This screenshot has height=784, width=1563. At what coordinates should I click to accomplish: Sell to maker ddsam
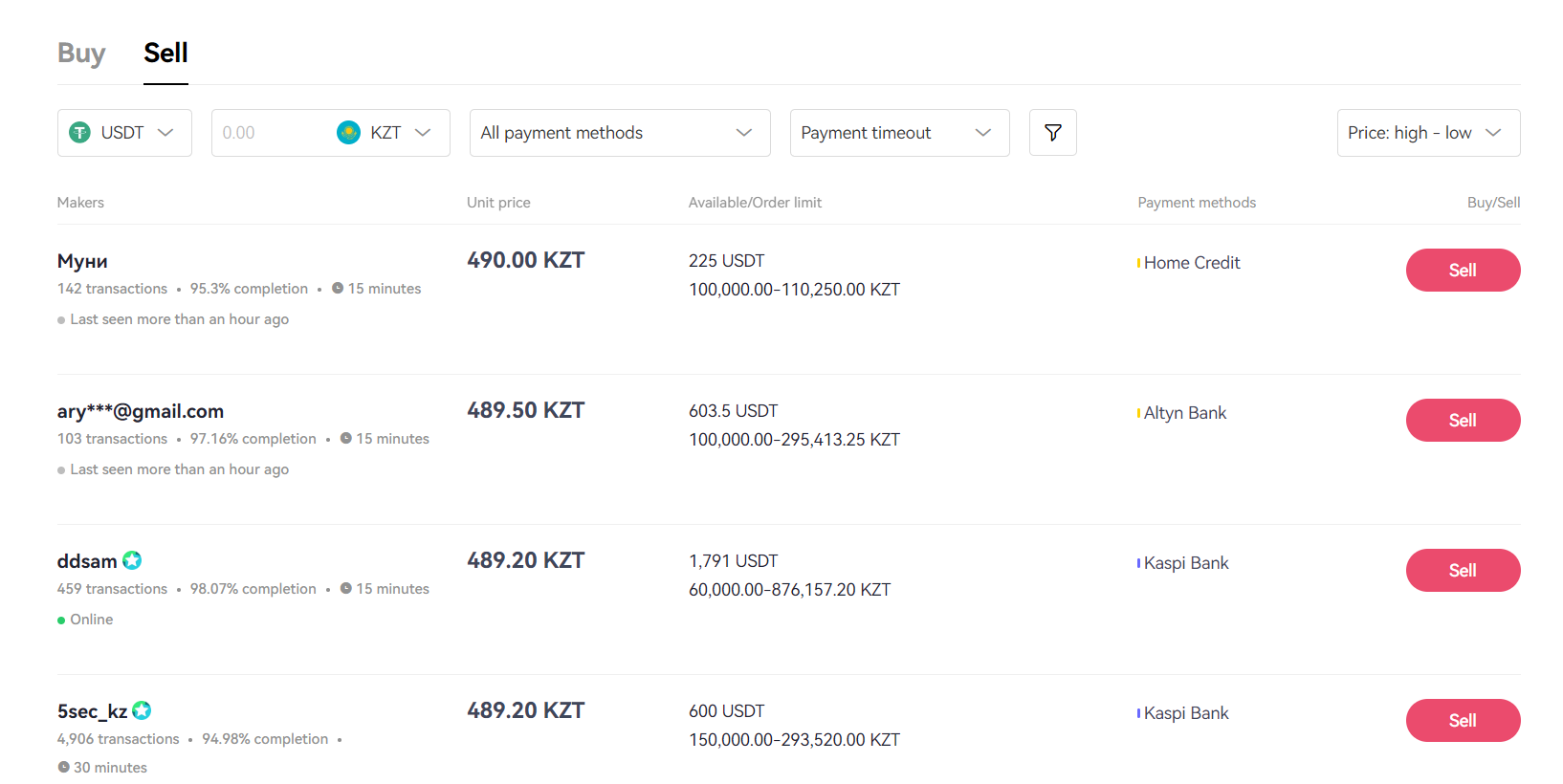[1463, 571]
